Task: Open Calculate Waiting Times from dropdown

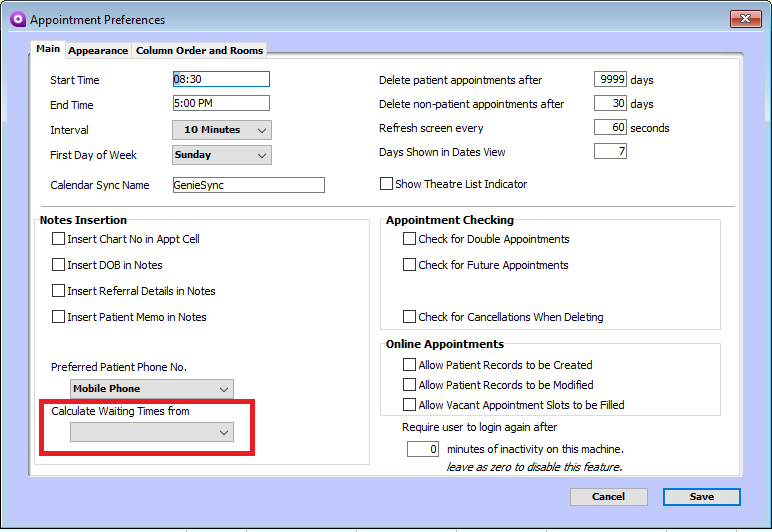Action: (x=152, y=432)
